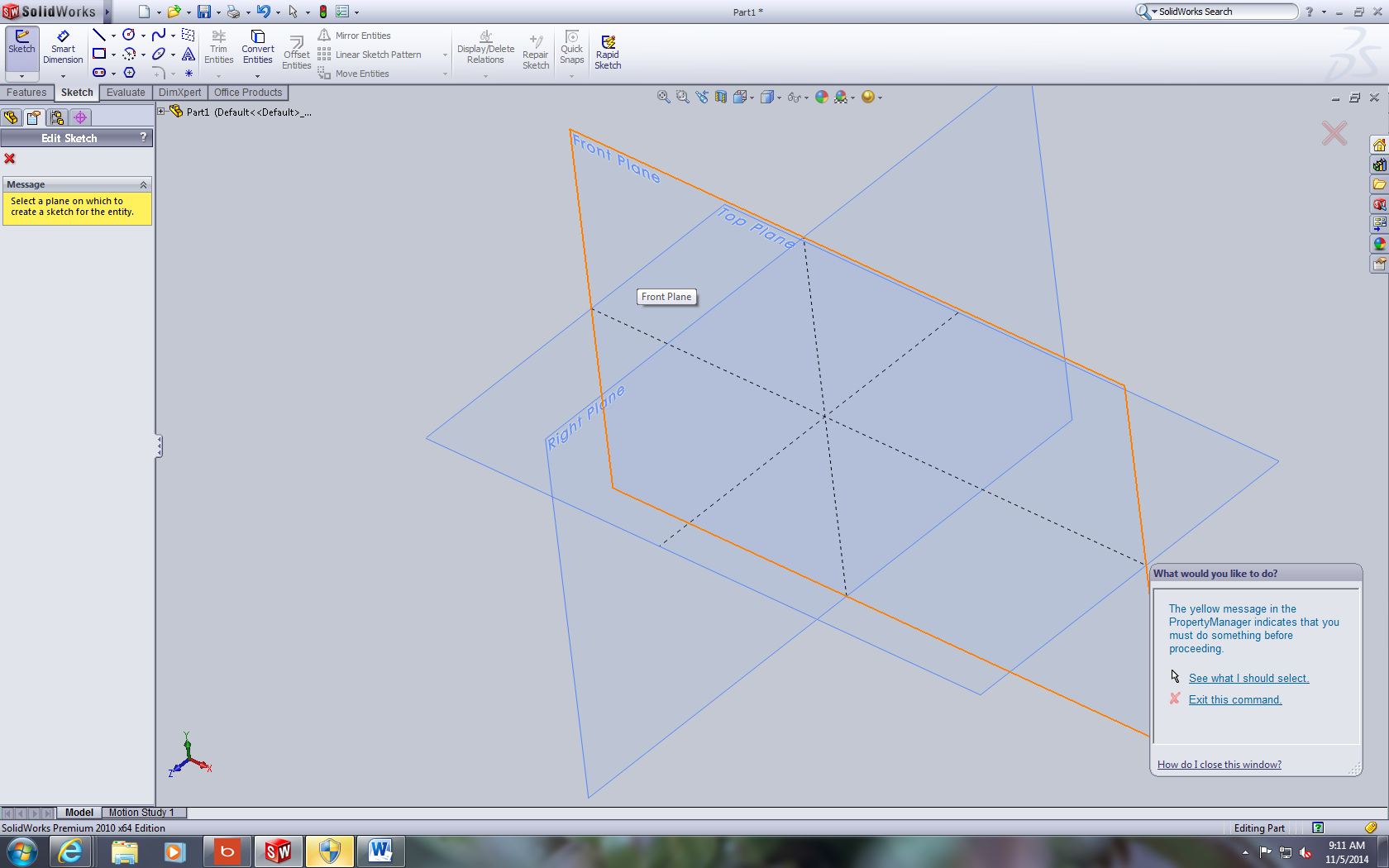This screenshot has width=1389, height=868.
Task: Open Display/Delete Relations tool
Action: click(x=485, y=47)
